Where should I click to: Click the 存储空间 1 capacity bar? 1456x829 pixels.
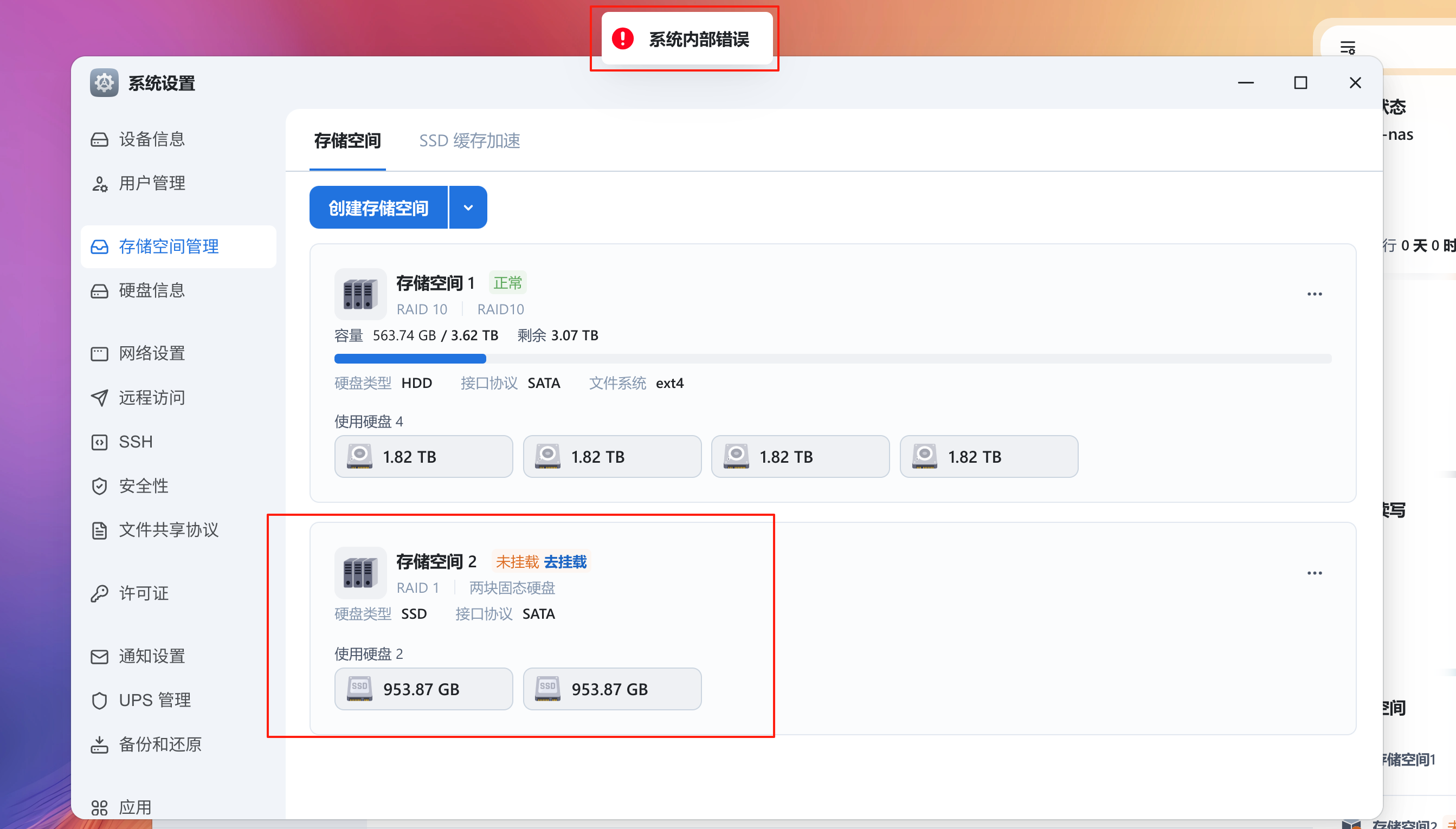click(x=832, y=359)
